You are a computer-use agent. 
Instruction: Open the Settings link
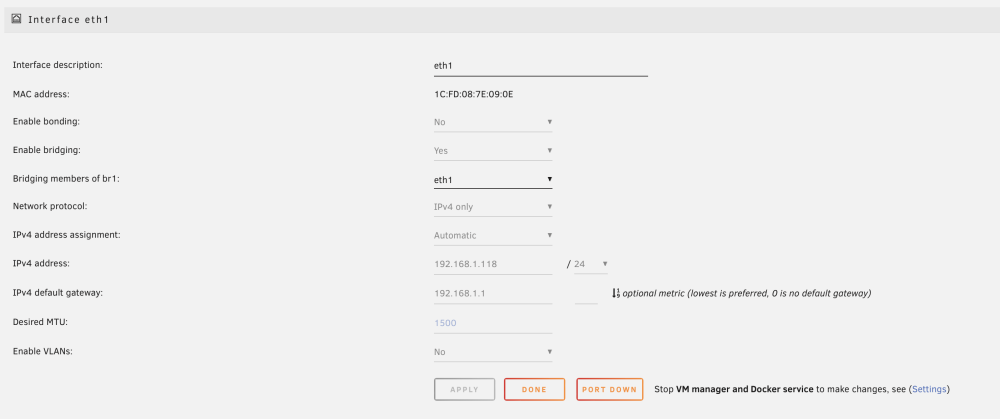tap(929, 389)
